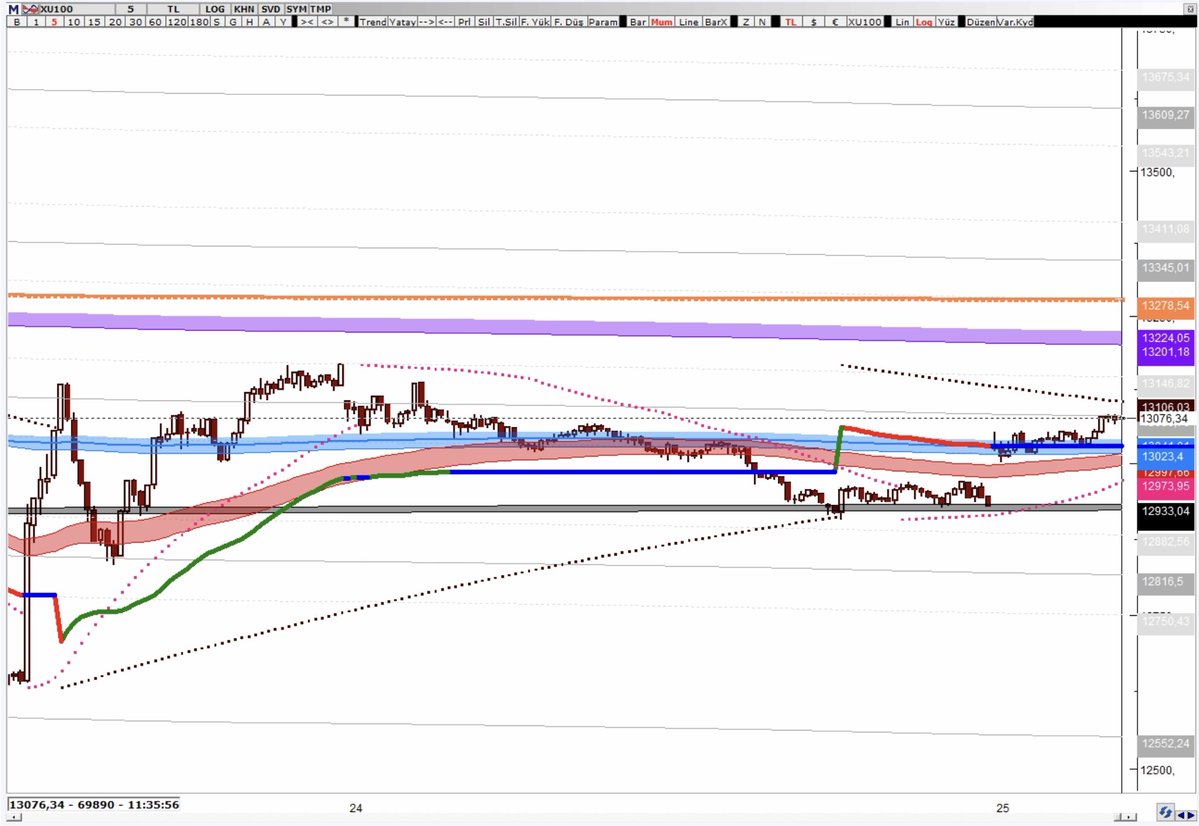Select the G daily period button

pos(232,22)
